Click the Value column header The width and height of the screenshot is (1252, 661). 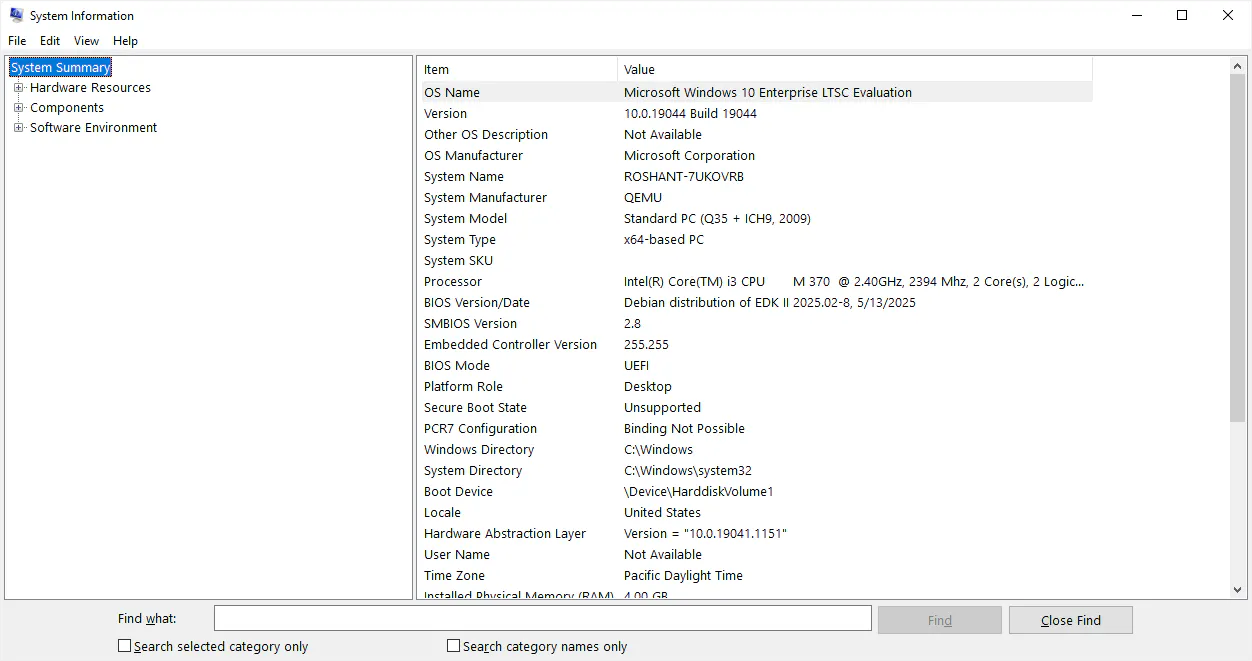coord(855,69)
